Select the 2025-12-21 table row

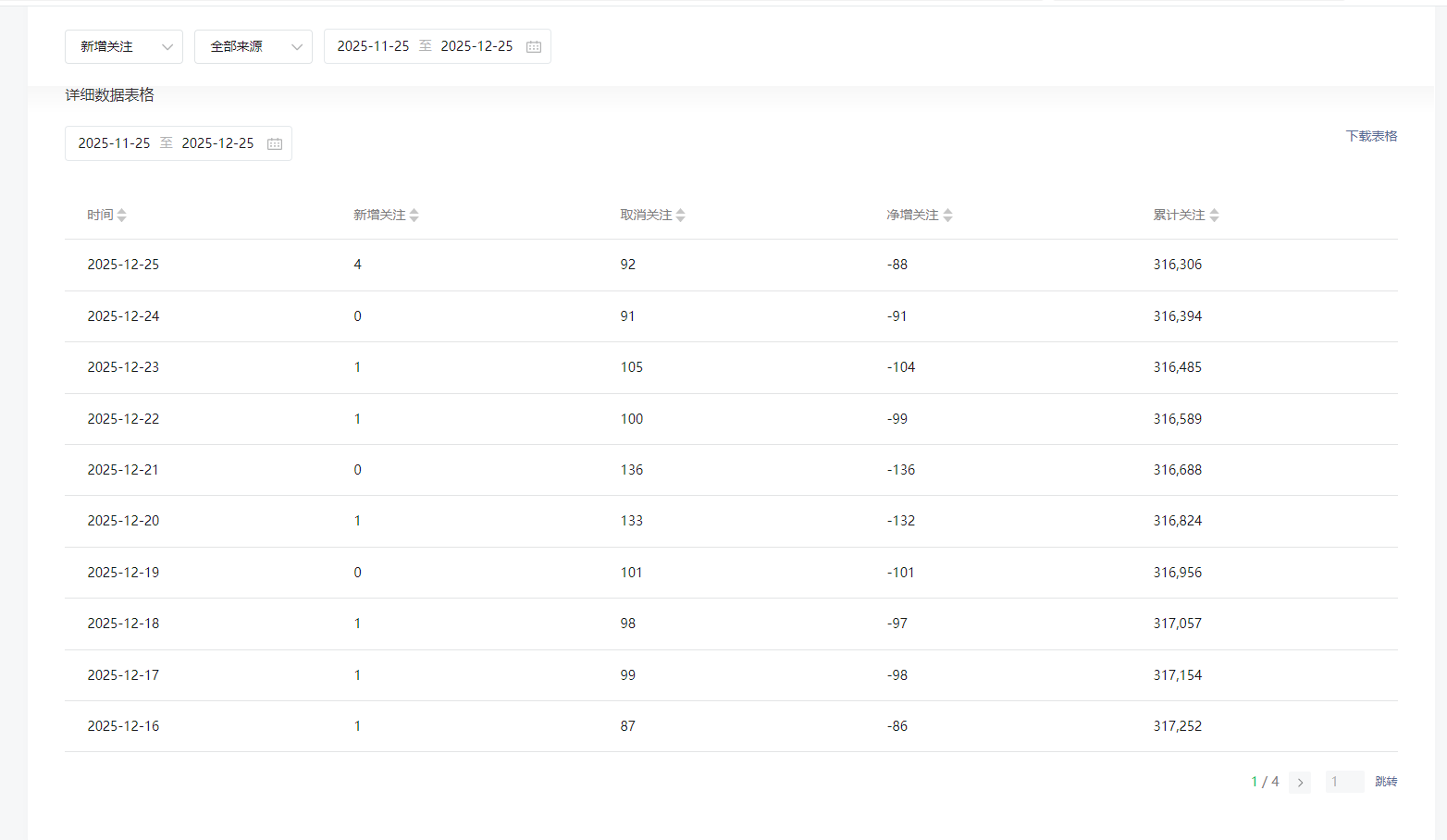[123, 470]
